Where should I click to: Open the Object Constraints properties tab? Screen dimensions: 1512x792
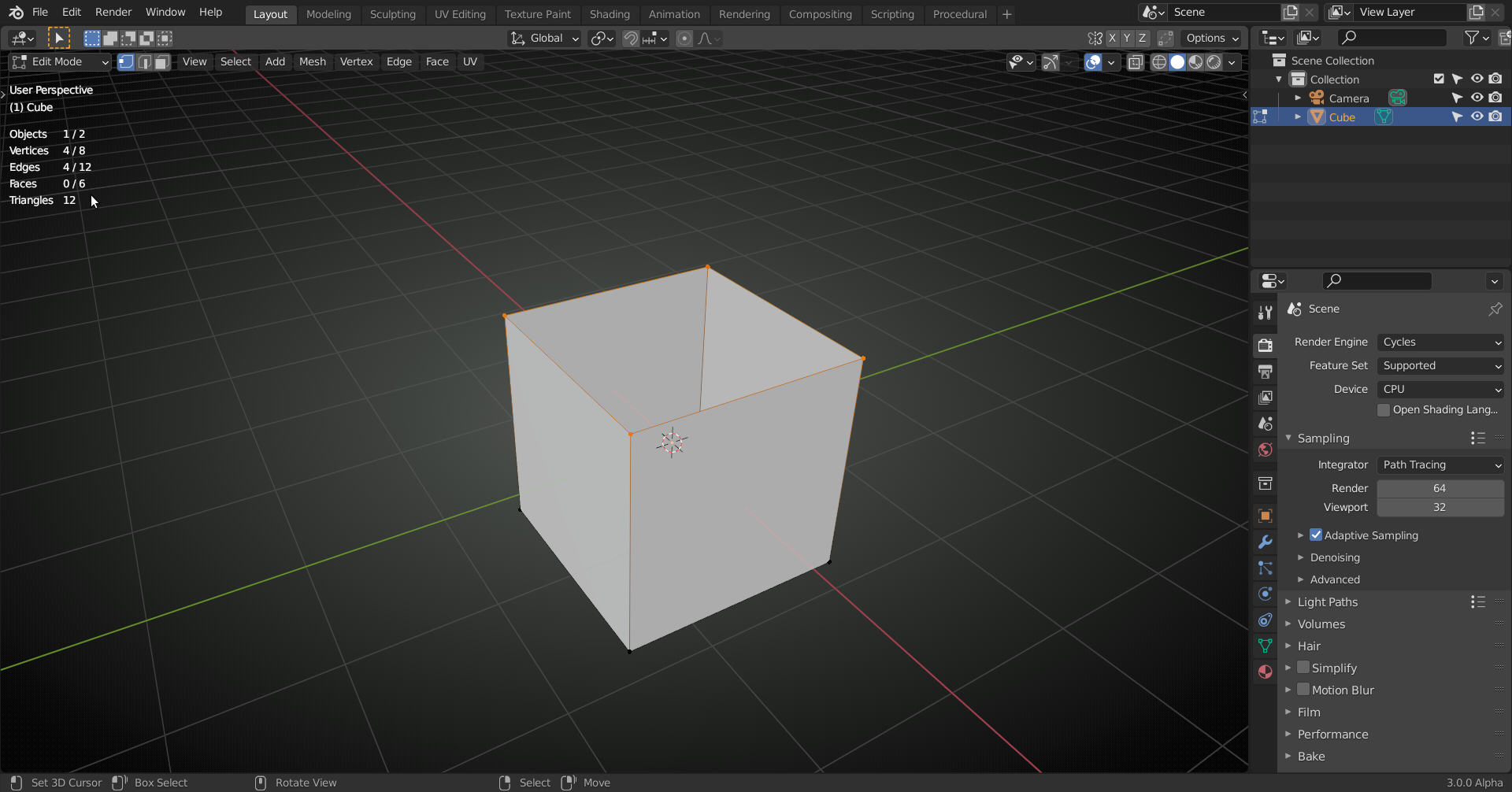pyautogui.click(x=1266, y=620)
